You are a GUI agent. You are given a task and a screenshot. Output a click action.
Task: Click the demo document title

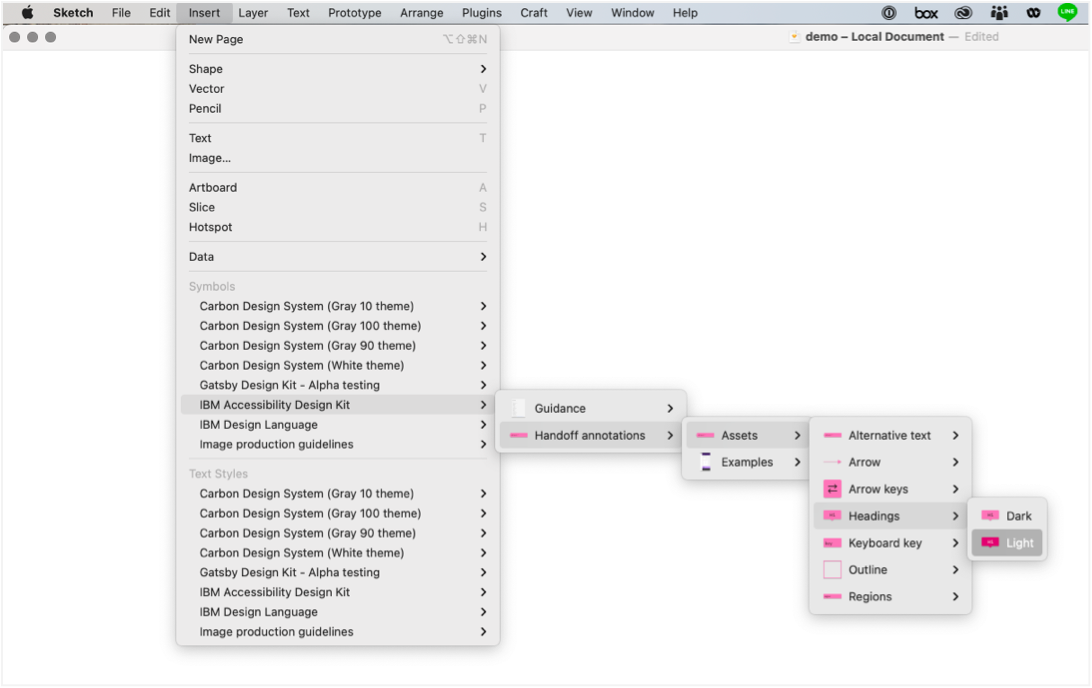(x=874, y=37)
